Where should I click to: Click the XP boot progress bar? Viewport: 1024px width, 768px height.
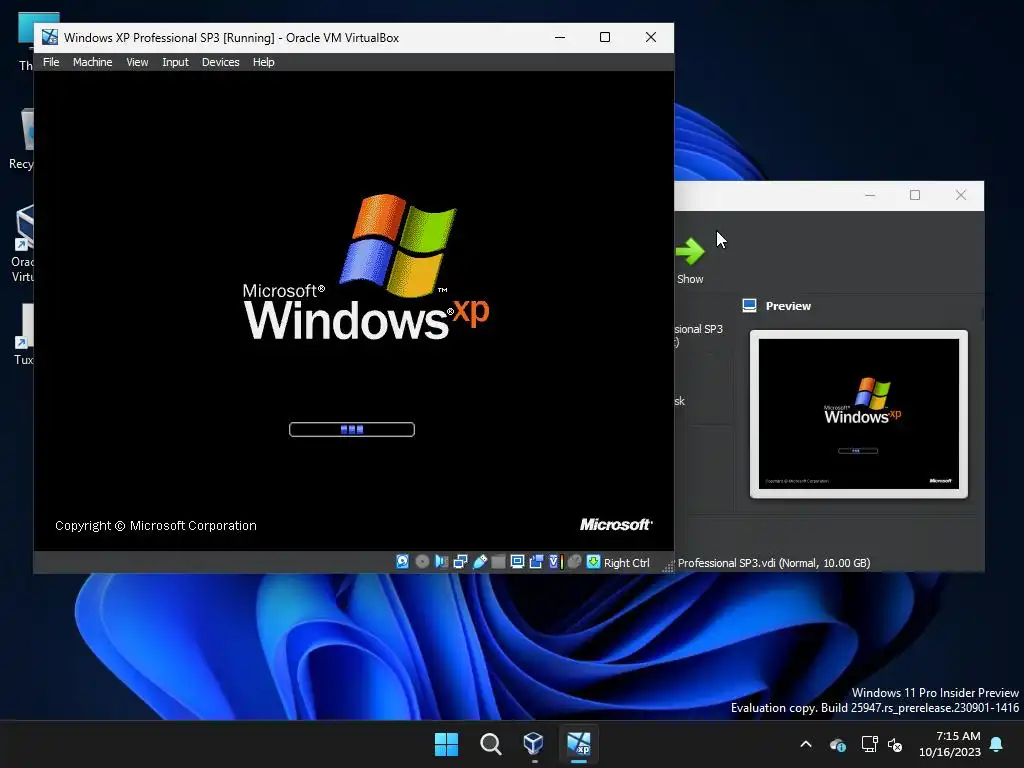point(352,429)
